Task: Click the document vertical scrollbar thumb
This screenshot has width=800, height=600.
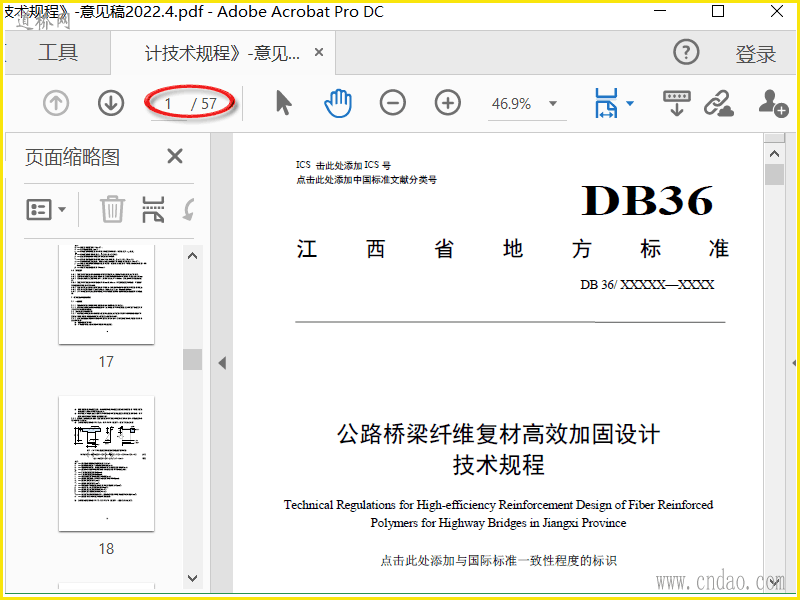Action: [x=774, y=174]
